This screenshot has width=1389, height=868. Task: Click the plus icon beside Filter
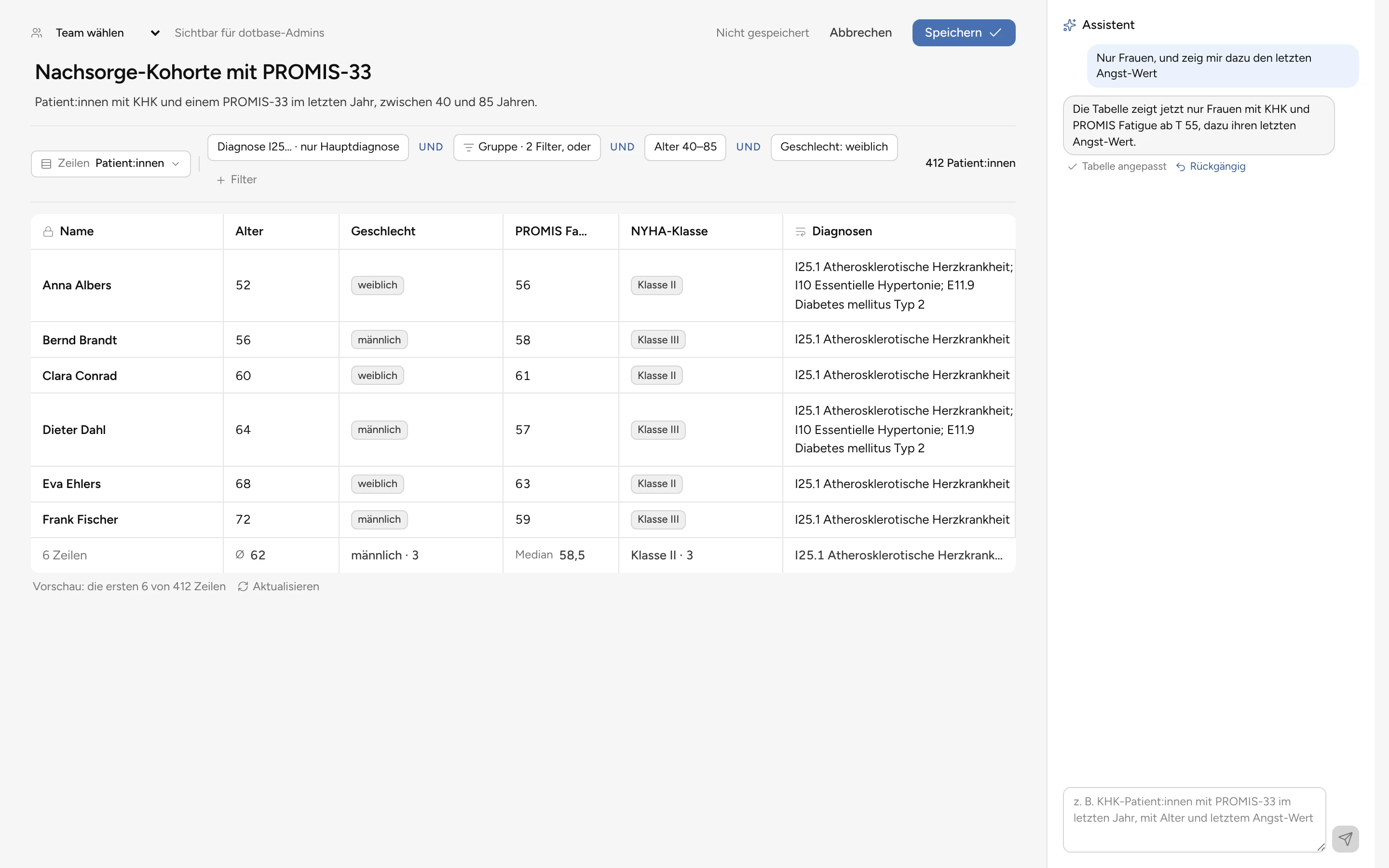click(x=221, y=180)
